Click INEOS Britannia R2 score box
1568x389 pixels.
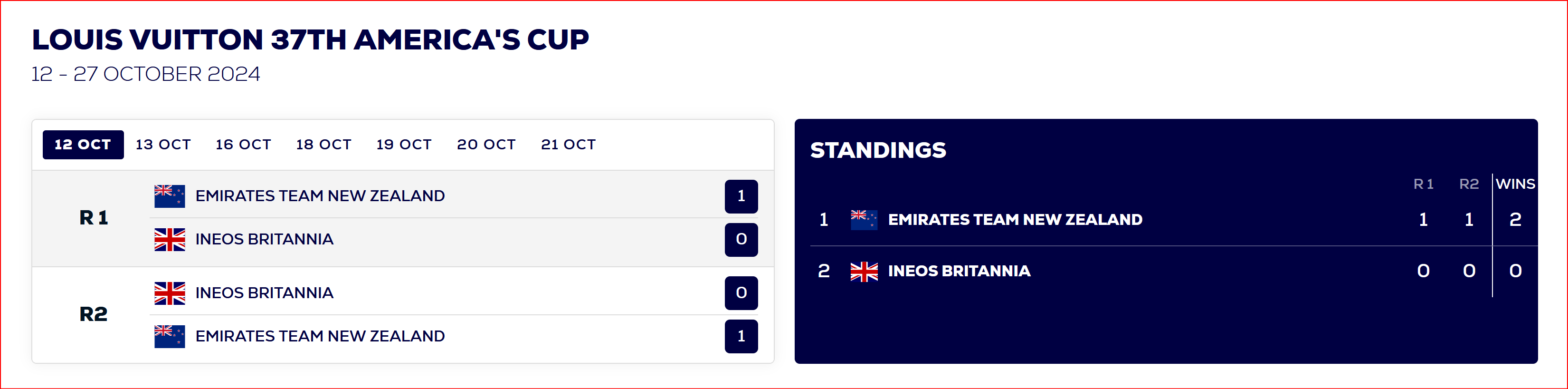[x=741, y=293]
